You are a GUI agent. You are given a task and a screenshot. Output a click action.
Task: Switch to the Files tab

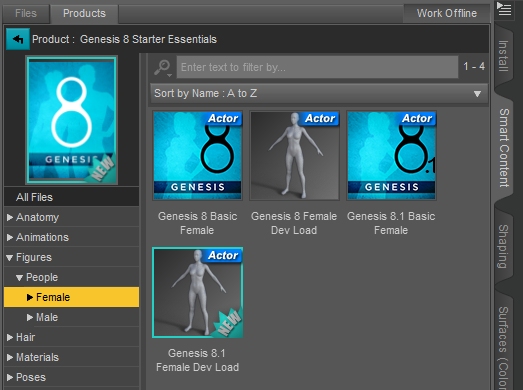[x=26, y=13]
